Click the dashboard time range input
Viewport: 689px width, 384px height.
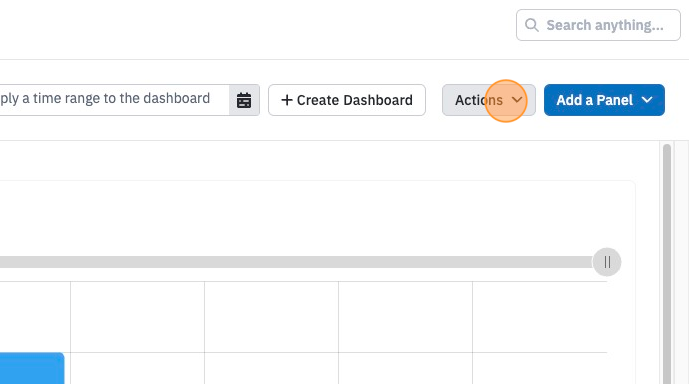[114, 100]
